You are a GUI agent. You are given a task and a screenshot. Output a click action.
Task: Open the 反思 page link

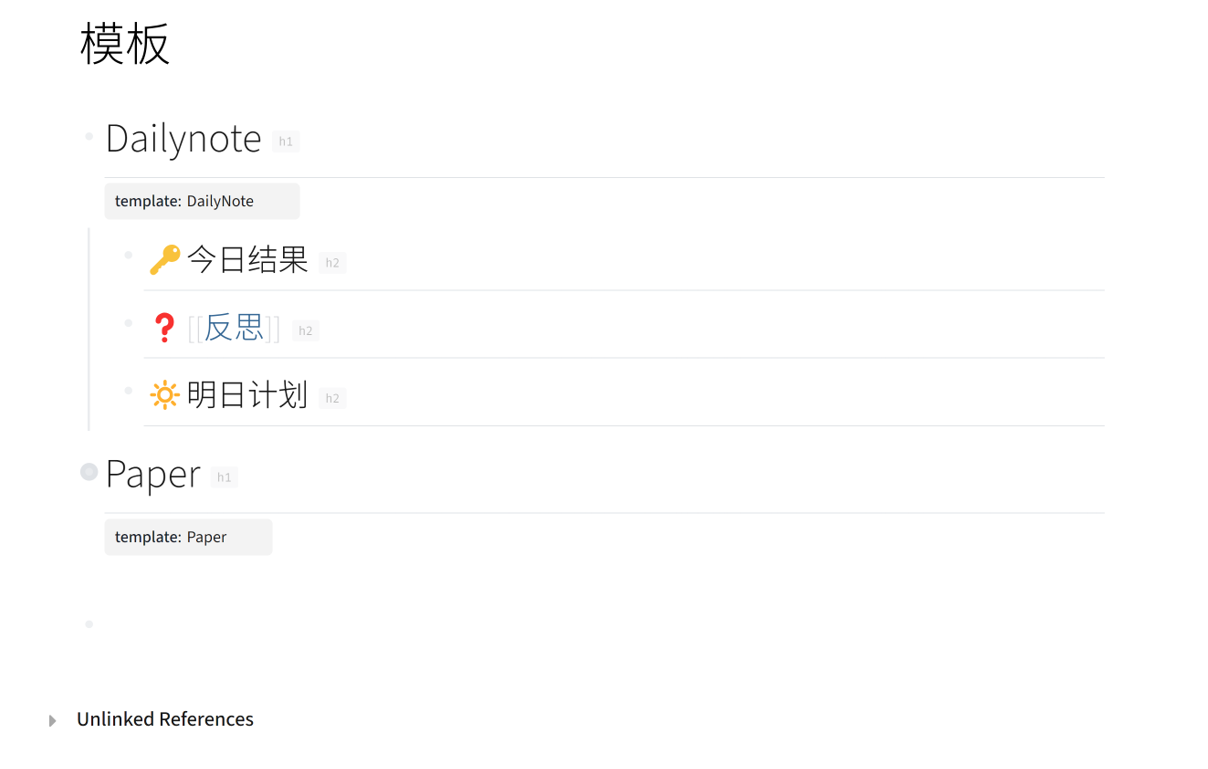[234, 328]
